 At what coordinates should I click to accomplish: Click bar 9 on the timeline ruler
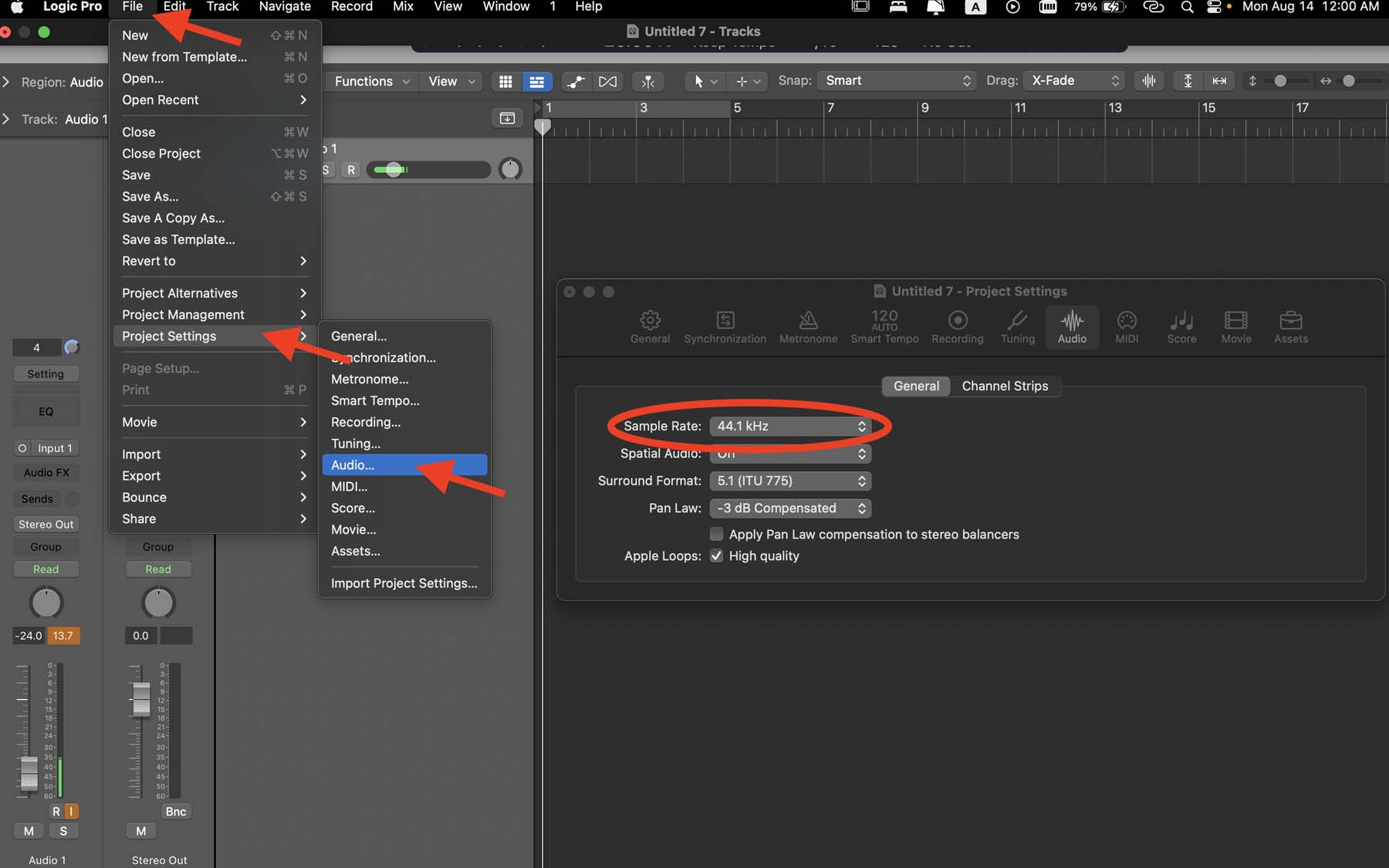(925, 108)
